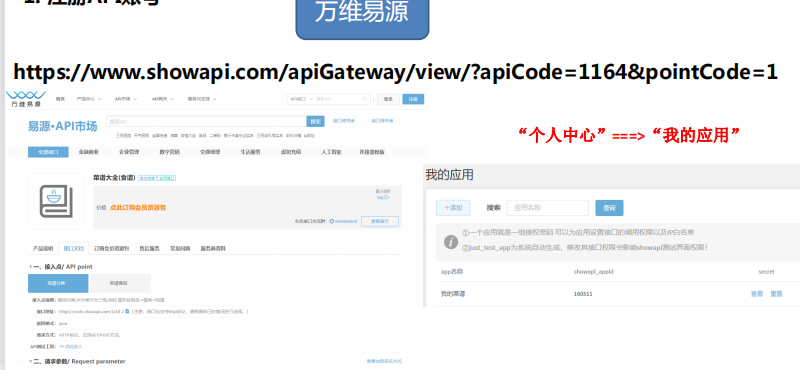Switch to the 常见问题 tab
Viewport: 800px width, 370px height.
tap(180, 249)
